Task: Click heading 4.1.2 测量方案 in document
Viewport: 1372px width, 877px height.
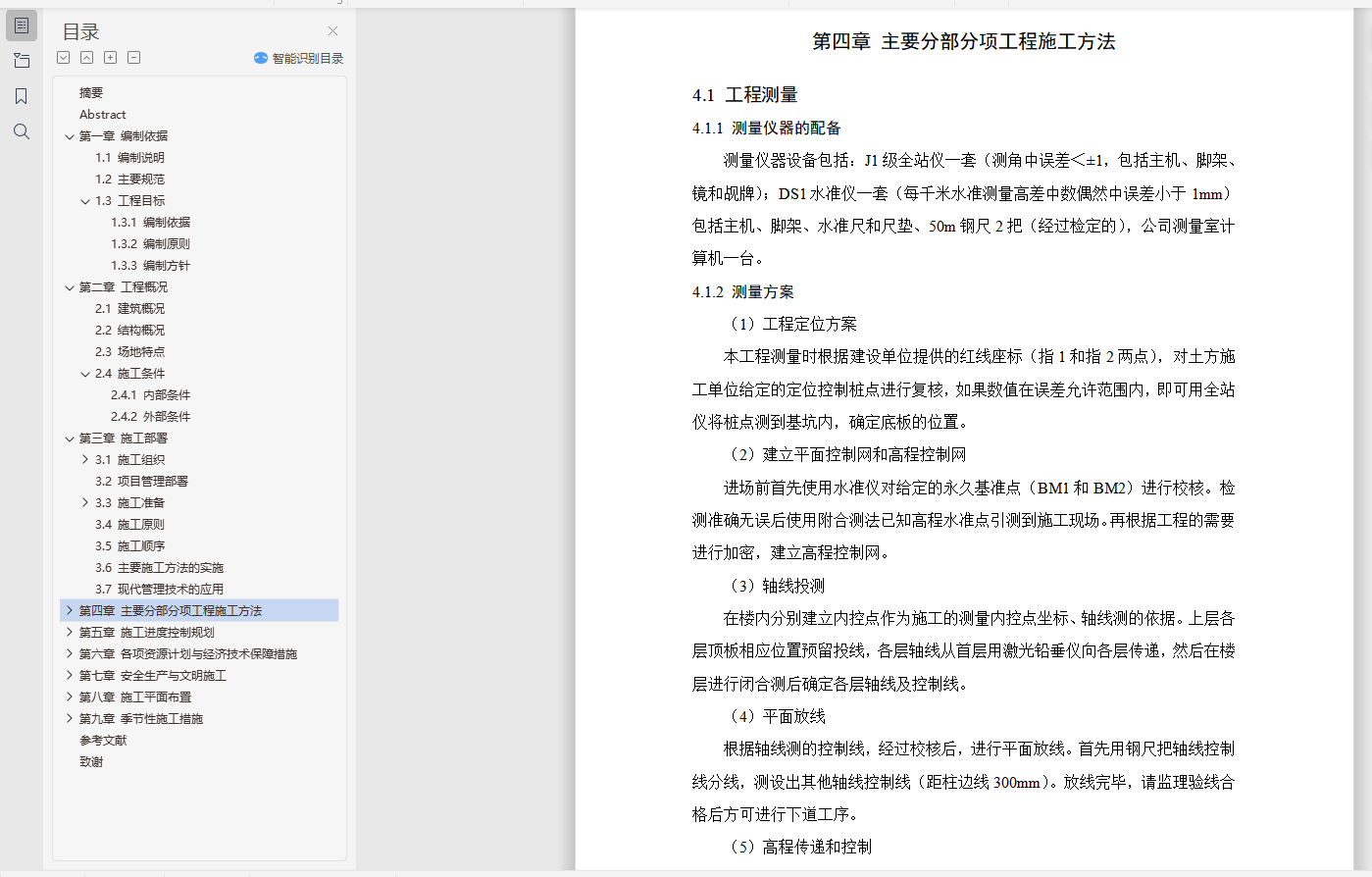Action: pos(743,292)
